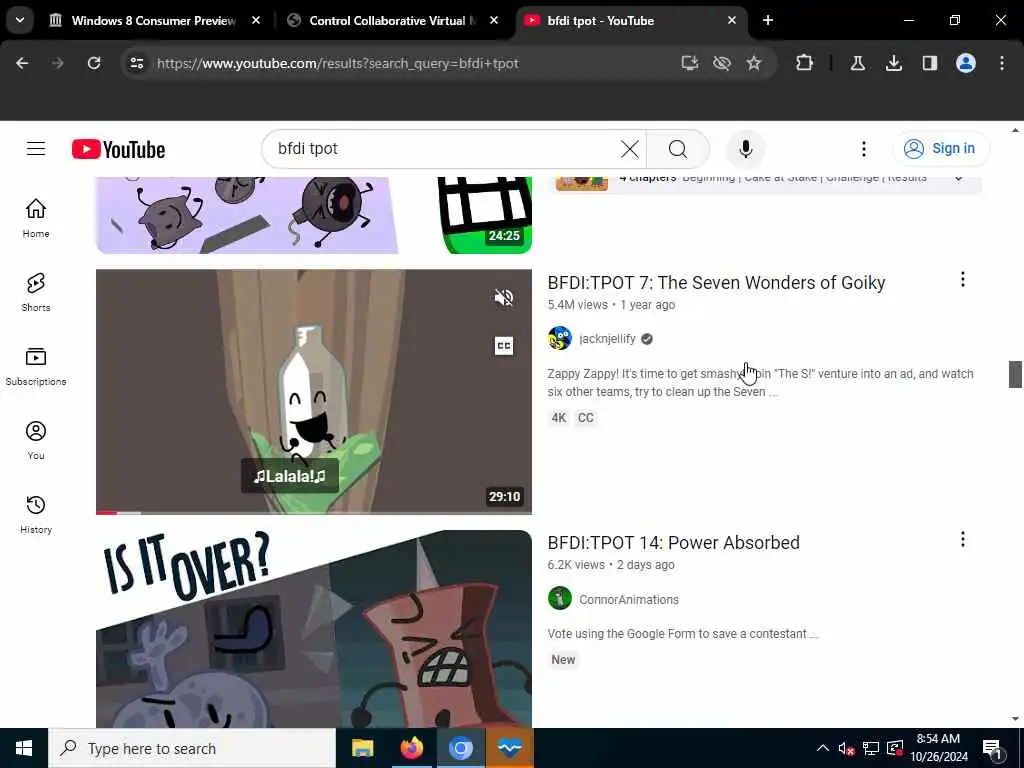The height and width of the screenshot is (768, 1024).
Task: Open the YouTube guide hamburger menu
Action: click(x=36, y=149)
